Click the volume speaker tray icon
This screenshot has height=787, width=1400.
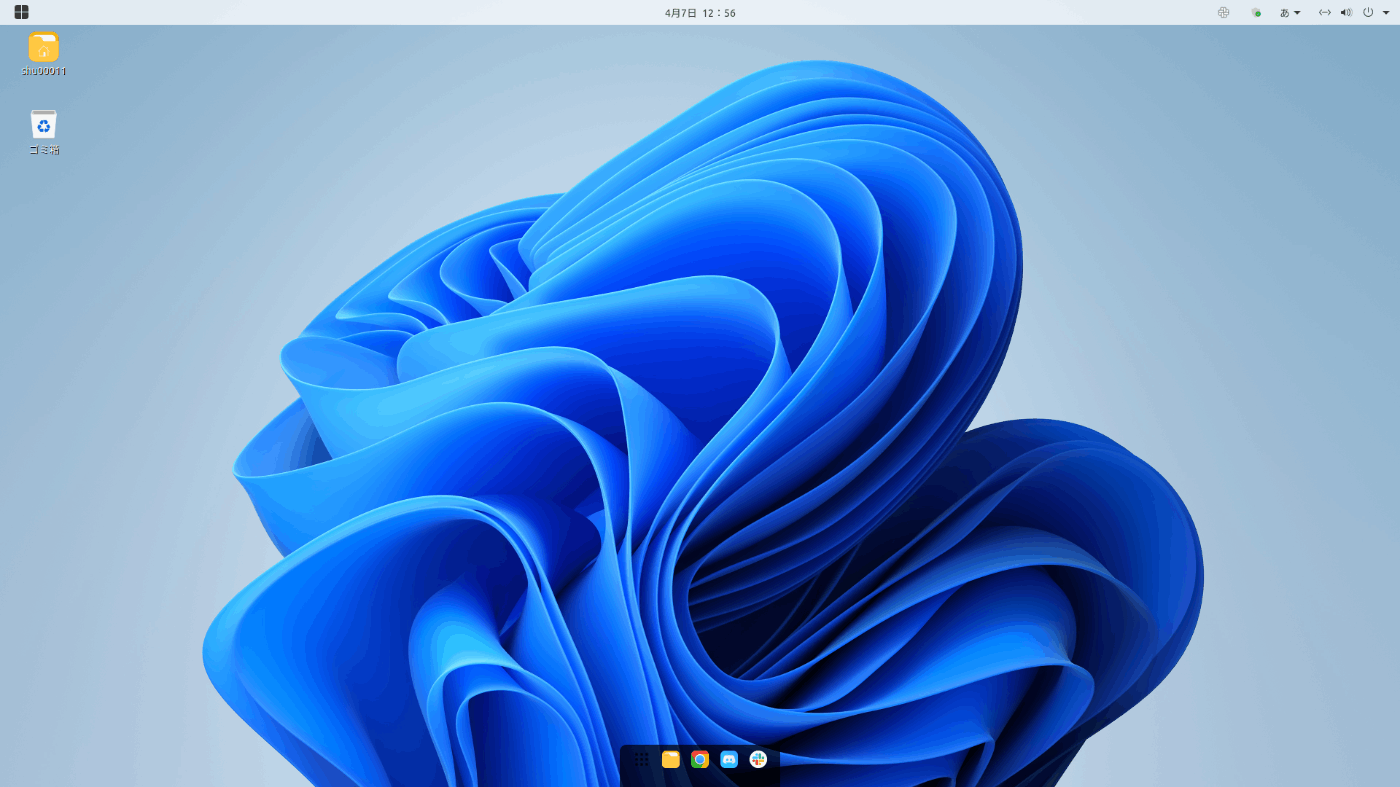pos(1346,13)
